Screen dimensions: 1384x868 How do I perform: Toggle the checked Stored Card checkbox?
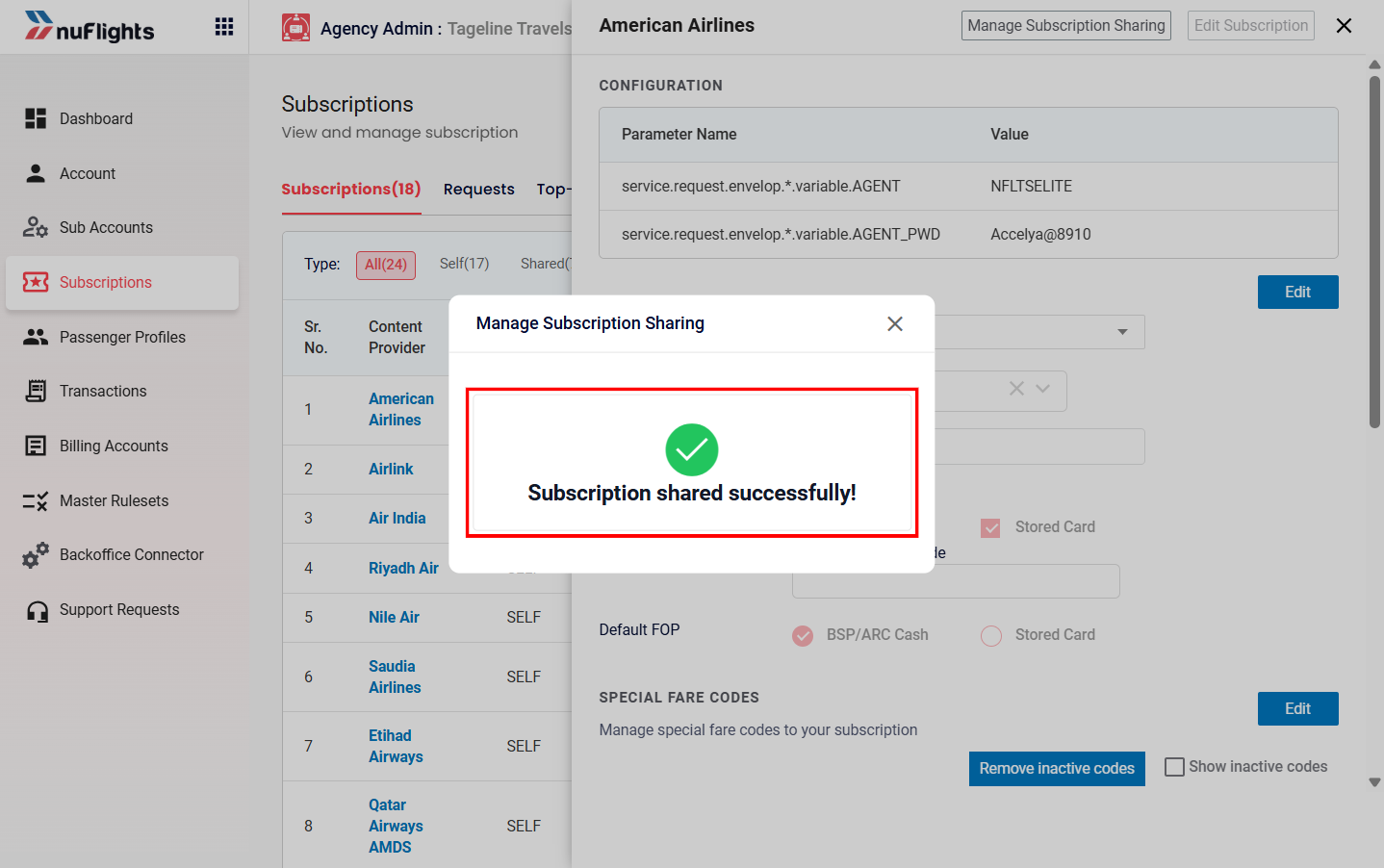tap(990, 527)
